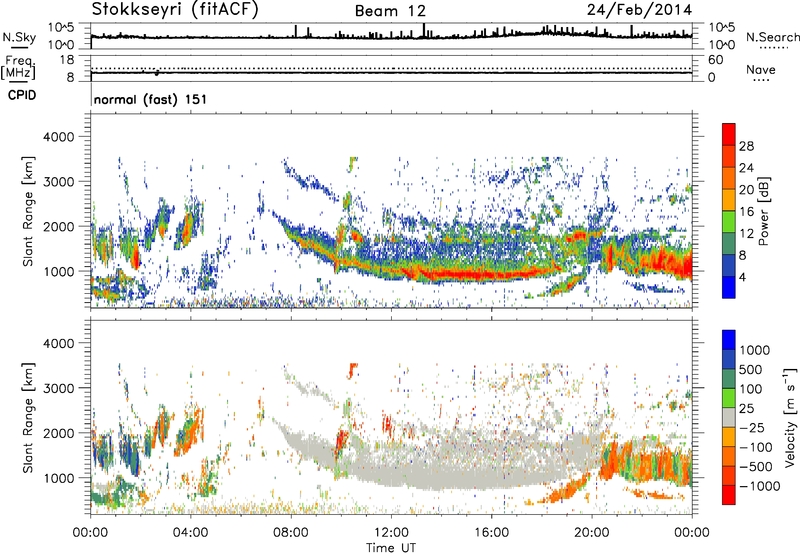The image size is (800, 554).
Task: Click the 500 velocity colorbar label
Action: point(751,370)
